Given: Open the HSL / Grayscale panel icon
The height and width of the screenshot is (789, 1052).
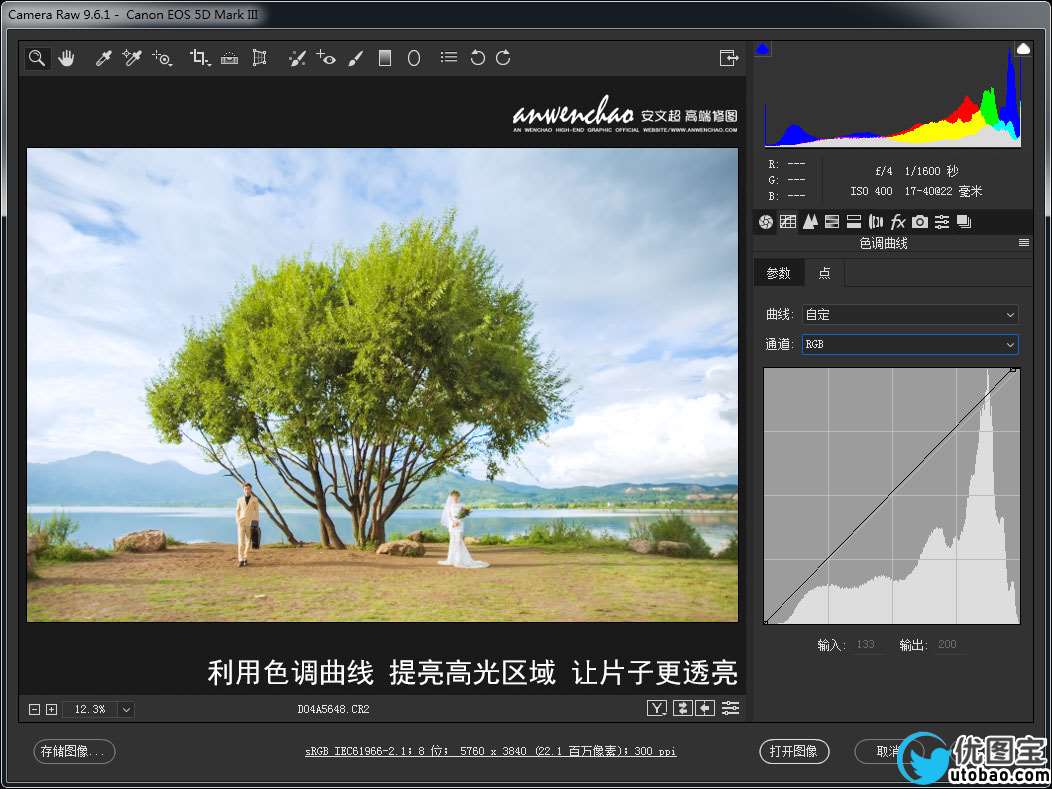Looking at the screenshot, I should click(x=832, y=221).
